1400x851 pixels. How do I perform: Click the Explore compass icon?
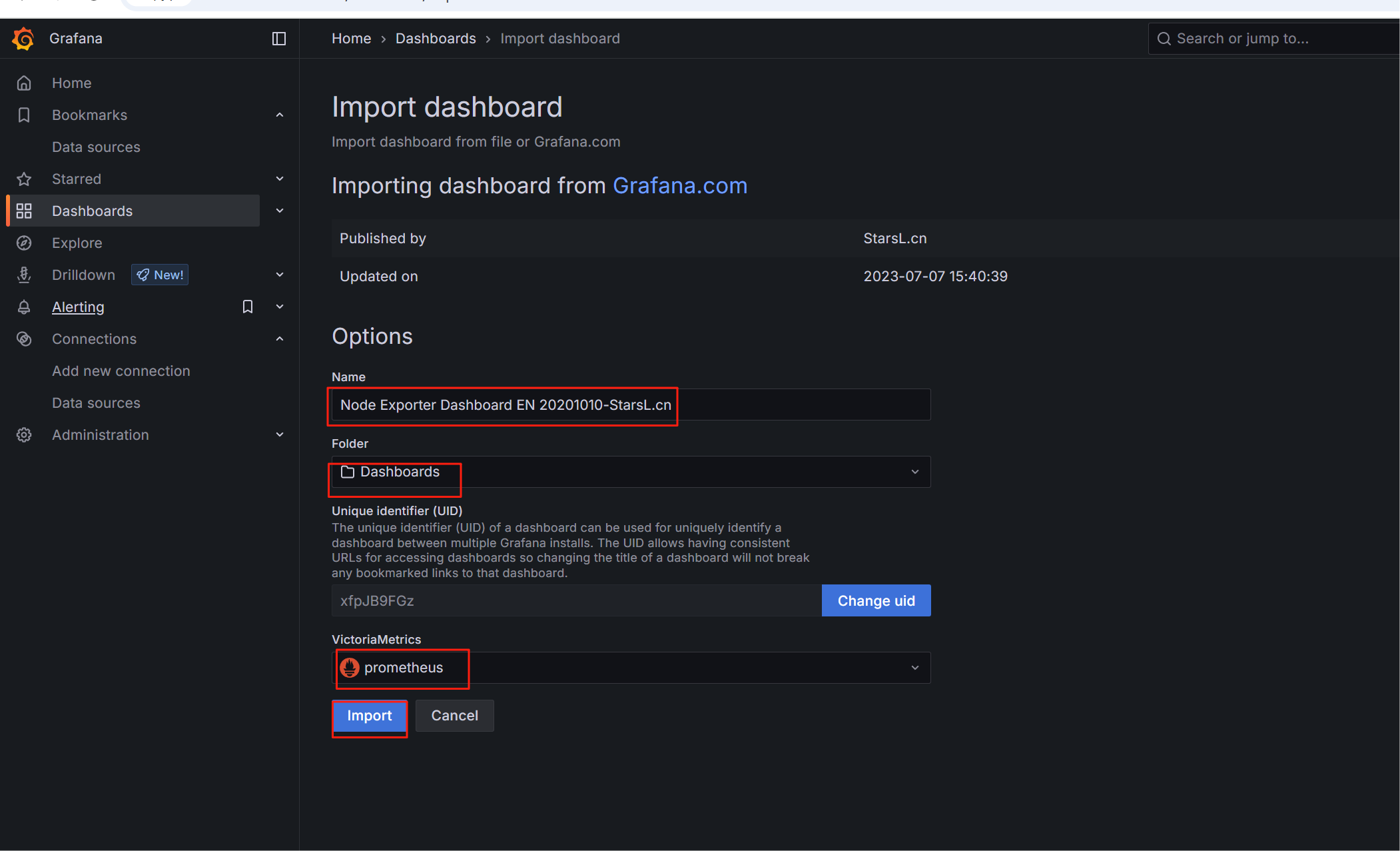pos(24,243)
